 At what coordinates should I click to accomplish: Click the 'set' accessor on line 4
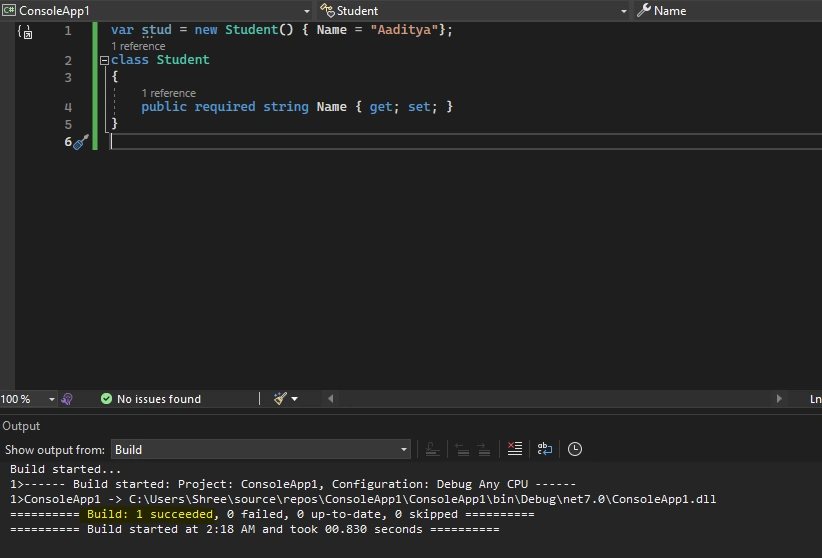(419, 107)
